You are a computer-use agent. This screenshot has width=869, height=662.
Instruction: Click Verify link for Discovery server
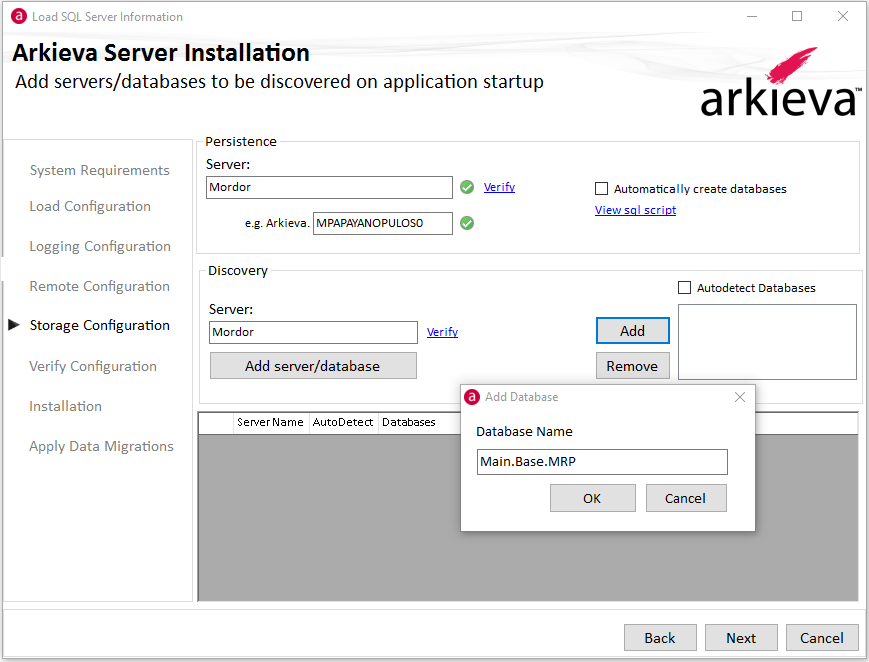pos(442,332)
